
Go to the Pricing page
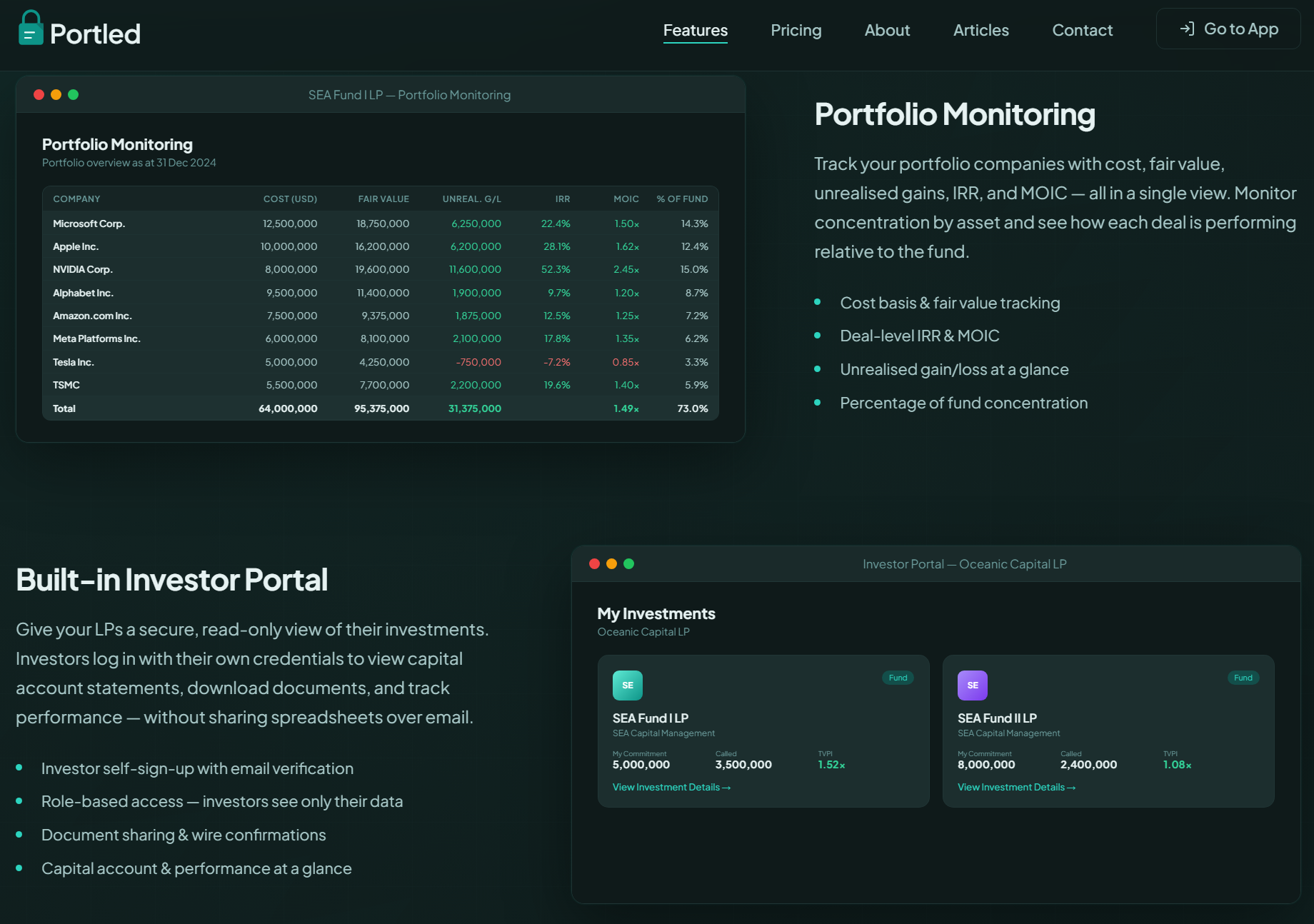(796, 30)
